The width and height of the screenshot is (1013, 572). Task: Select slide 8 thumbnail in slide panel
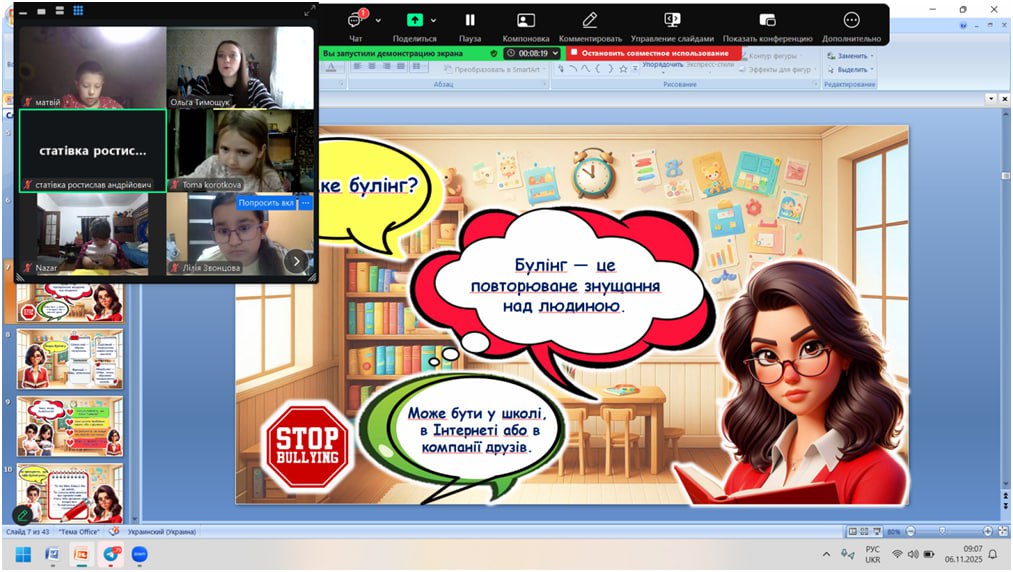[70, 359]
